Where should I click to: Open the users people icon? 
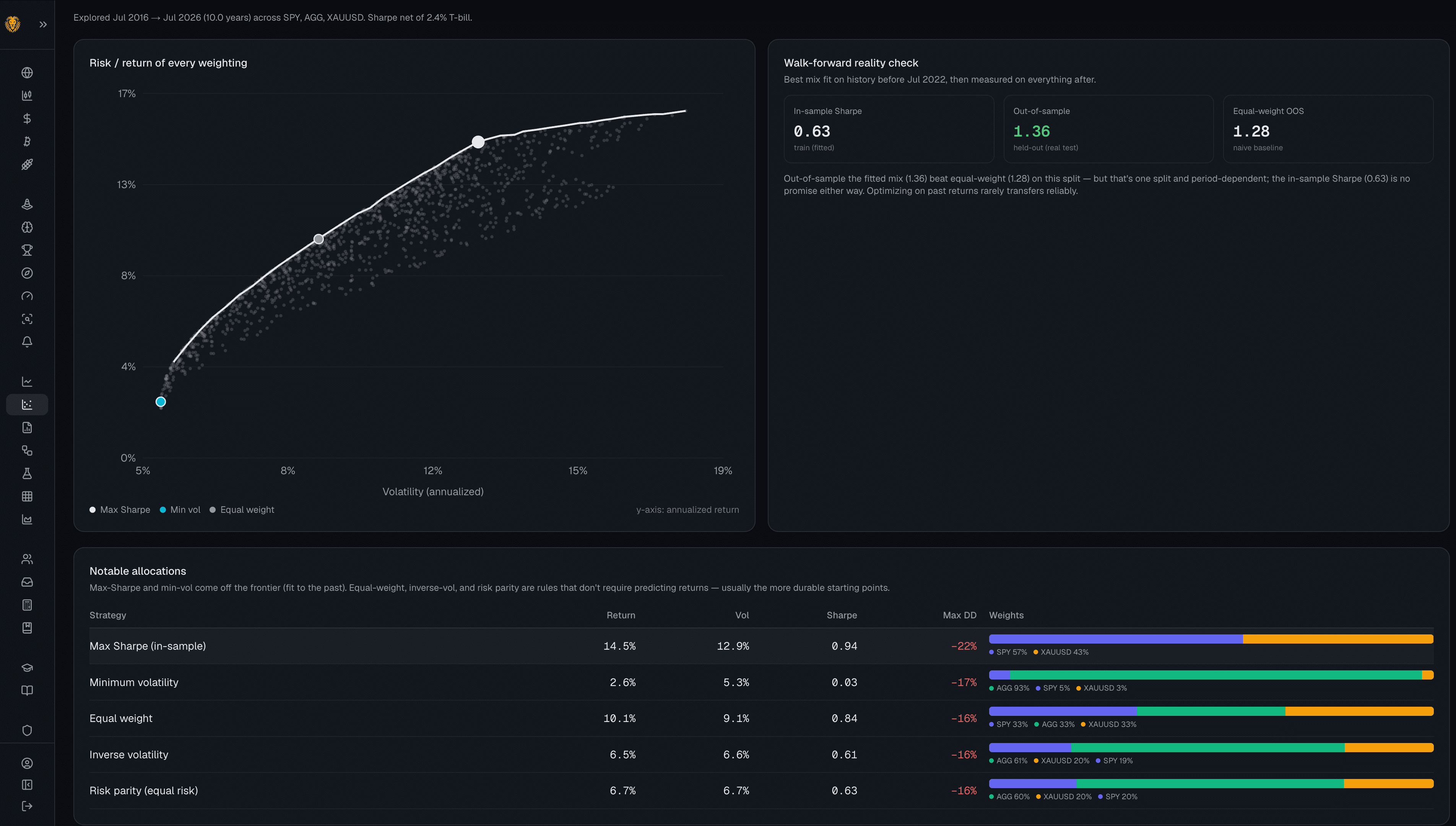click(27, 559)
